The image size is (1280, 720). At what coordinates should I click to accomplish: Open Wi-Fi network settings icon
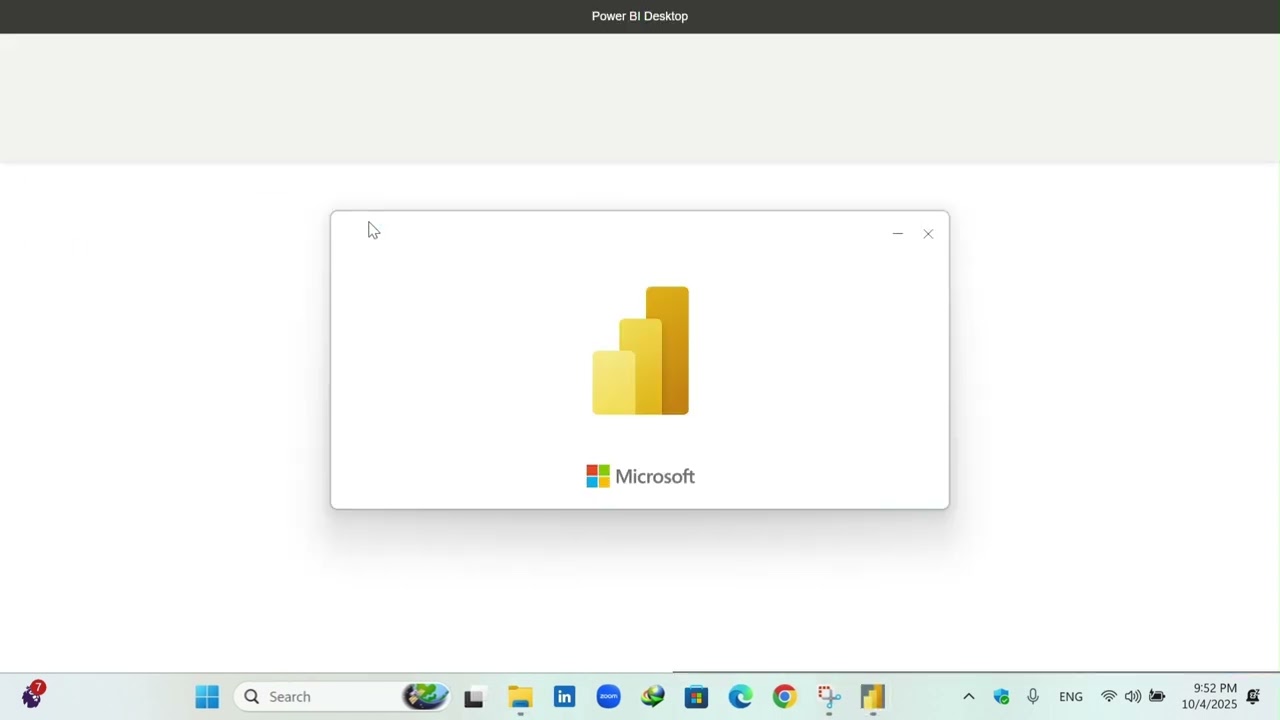point(1108,697)
